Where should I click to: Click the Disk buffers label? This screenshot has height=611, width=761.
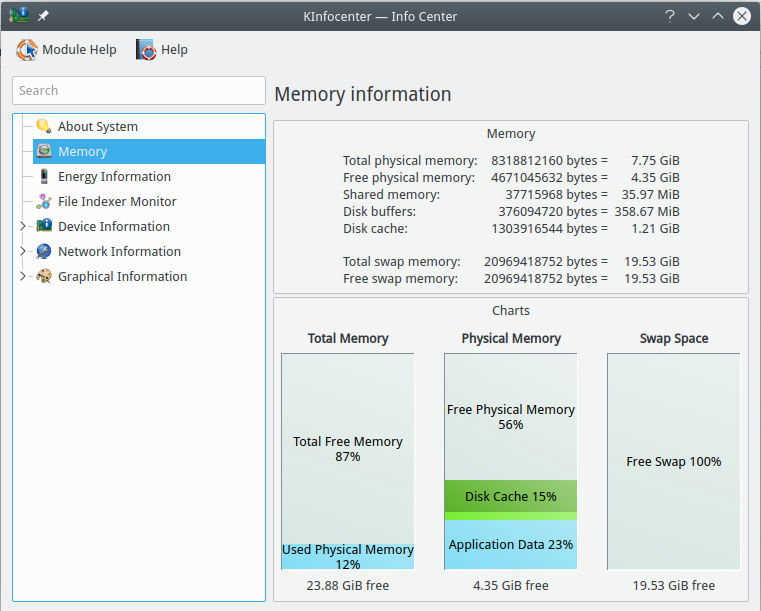pyautogui.click(x=379, y=212)
